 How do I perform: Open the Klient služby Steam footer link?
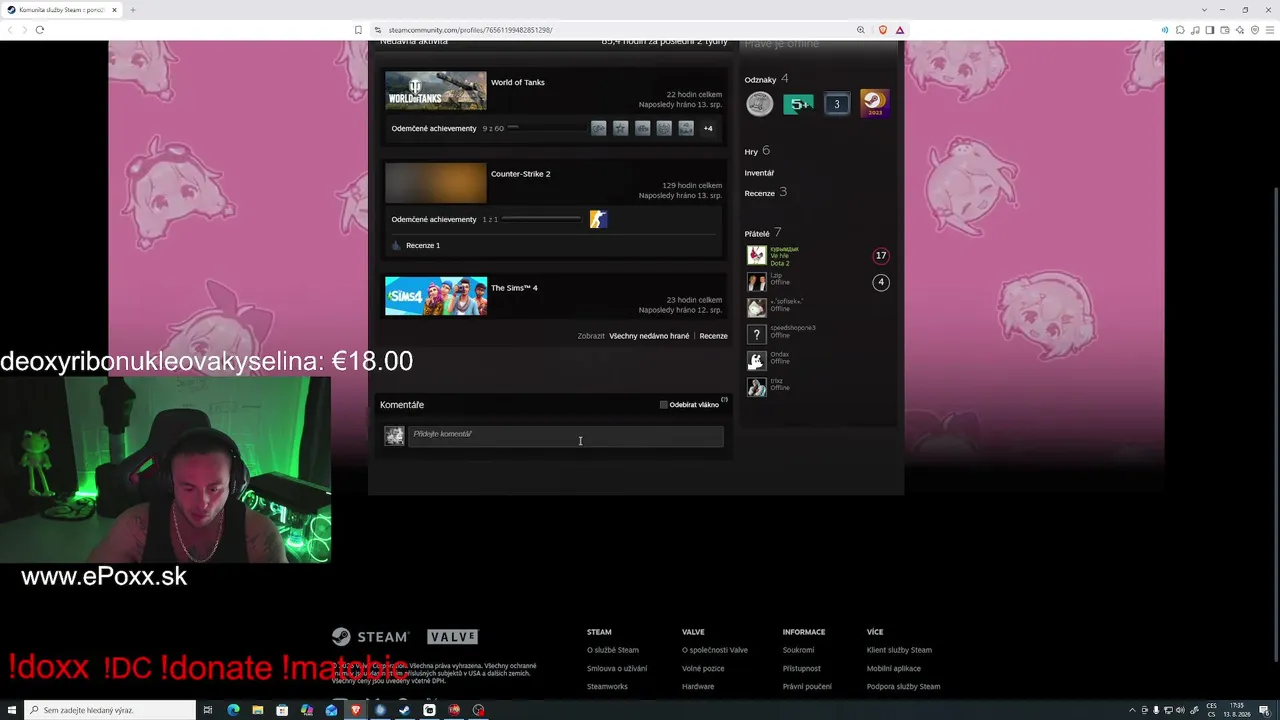click(899, 650)
